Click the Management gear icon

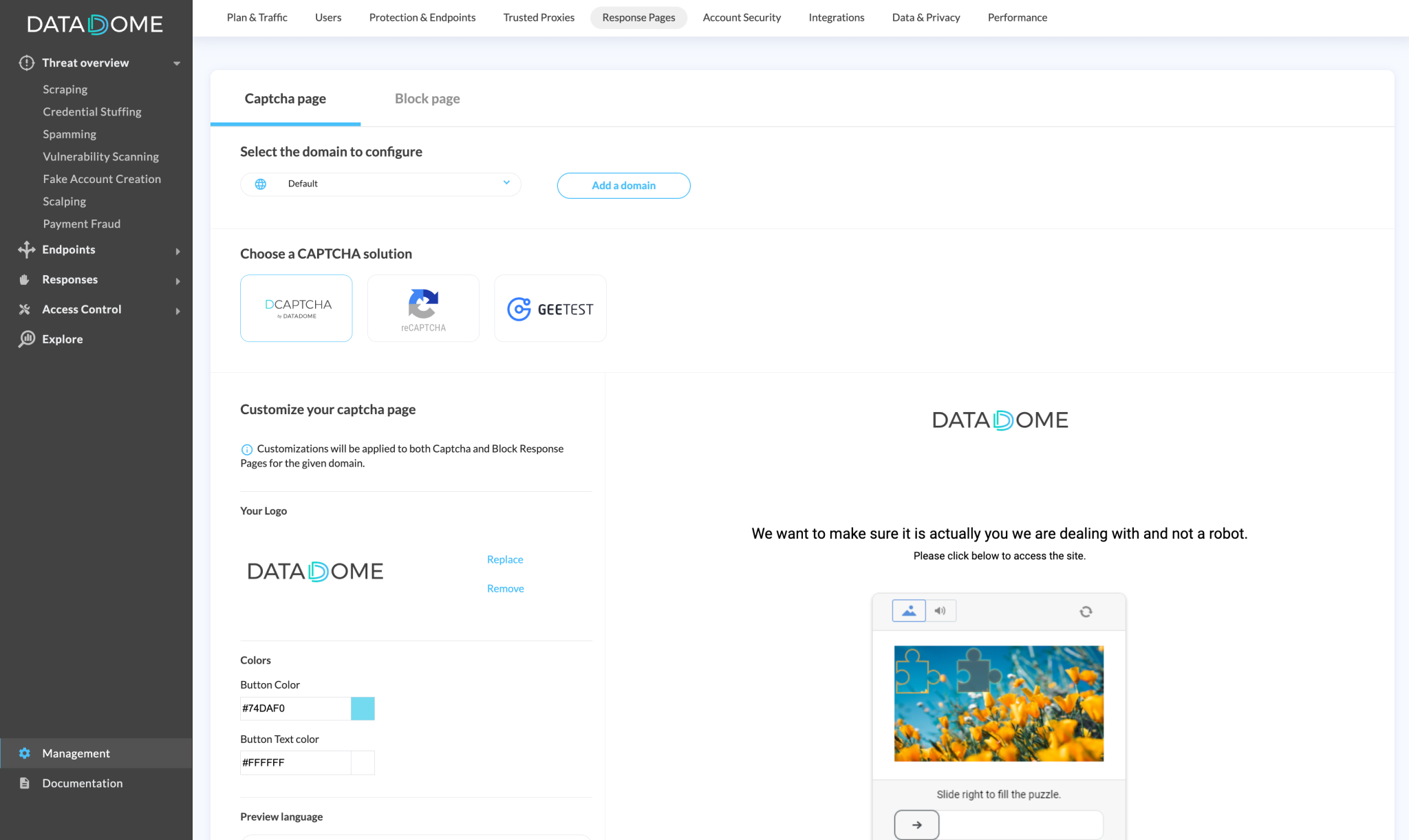(25, 753)
